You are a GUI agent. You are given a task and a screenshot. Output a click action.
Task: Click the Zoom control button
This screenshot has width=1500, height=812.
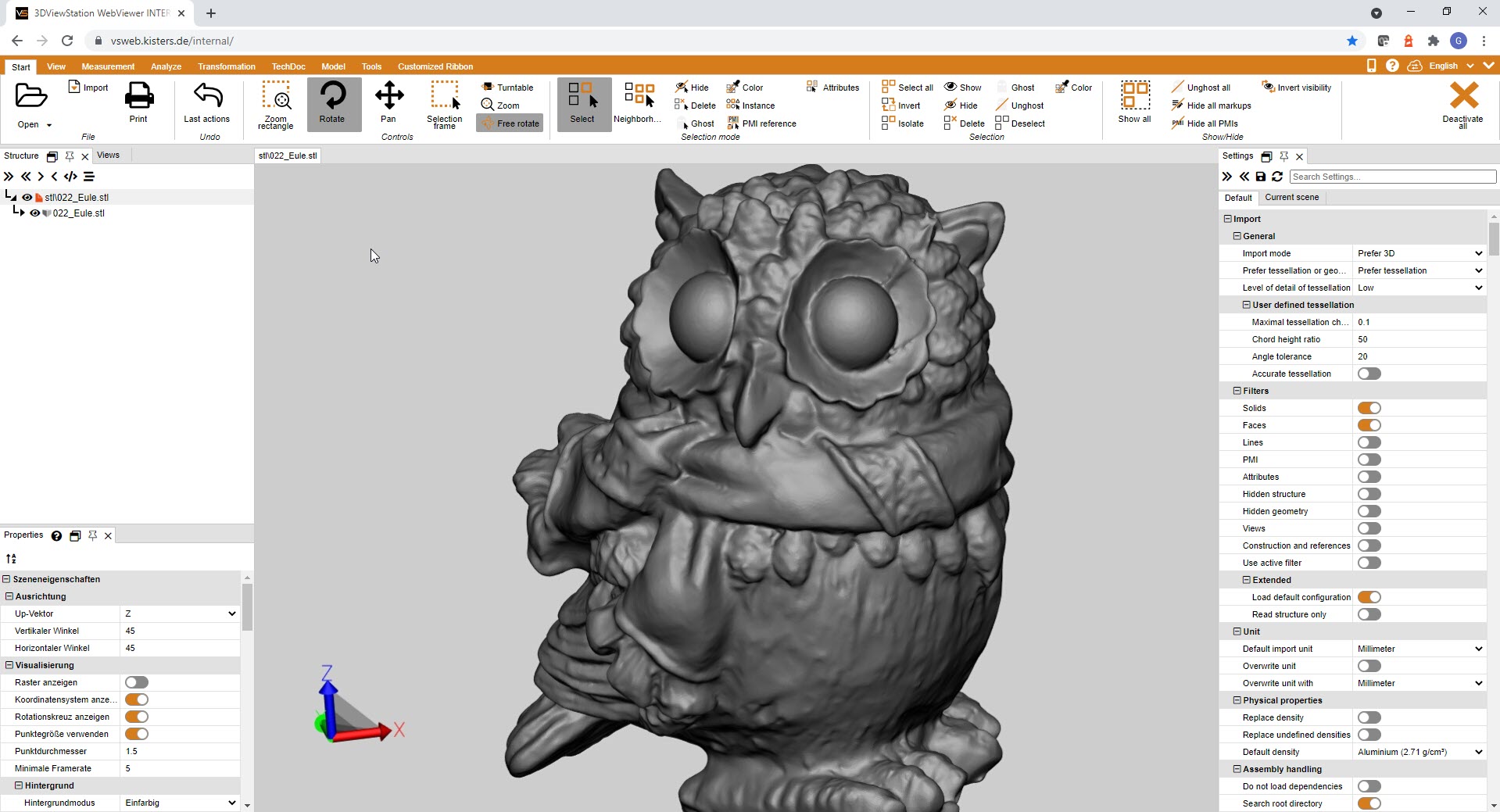[501, 106]
